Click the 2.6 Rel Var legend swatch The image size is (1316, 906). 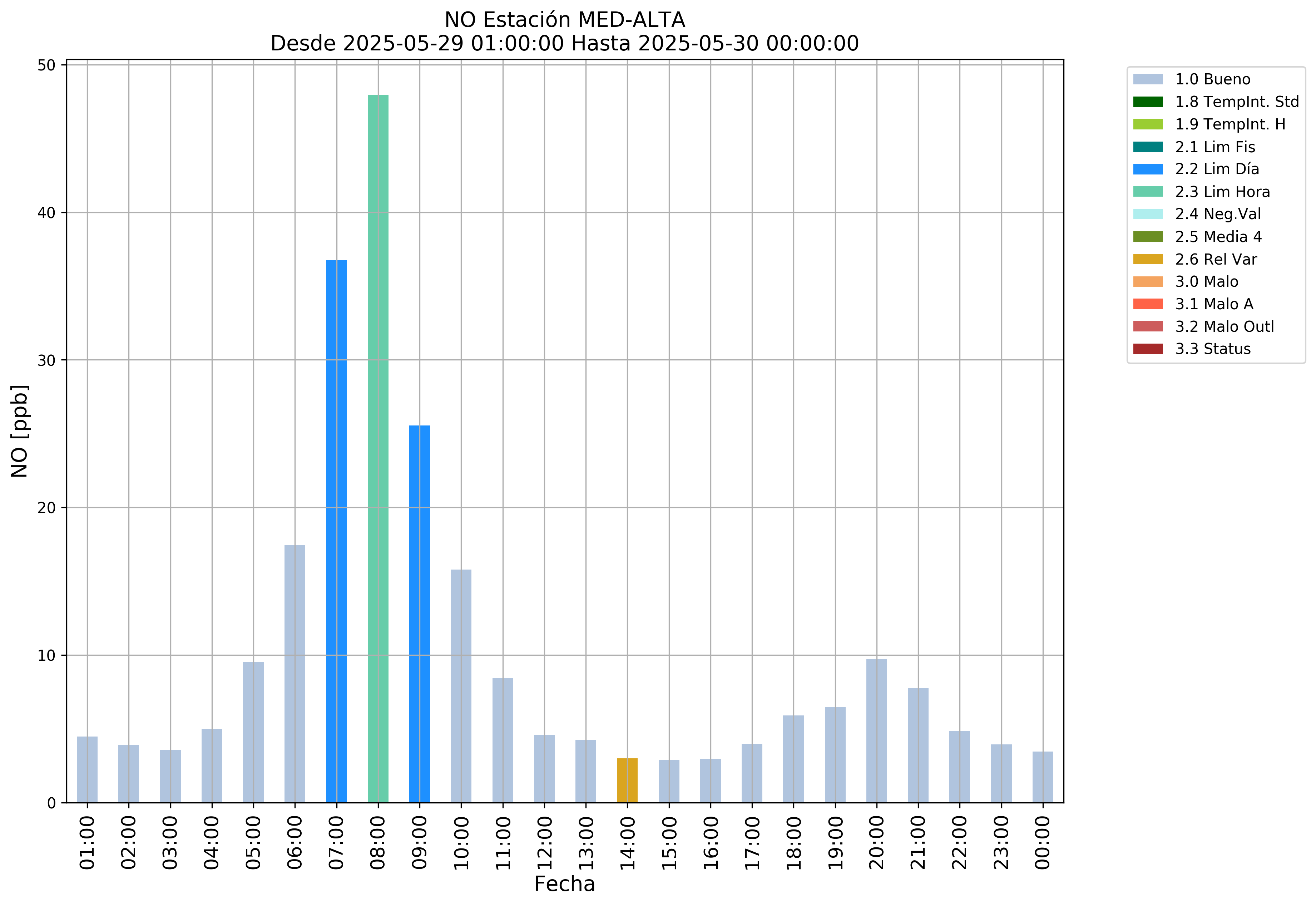[1147, 260]
